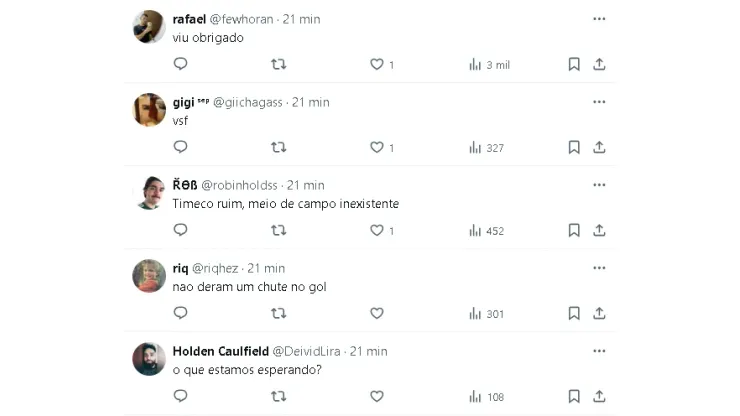This screenshot has width=740, height=416.
Task: Like riq's tweet about chute no gol
Action: (x=377, y=313)
